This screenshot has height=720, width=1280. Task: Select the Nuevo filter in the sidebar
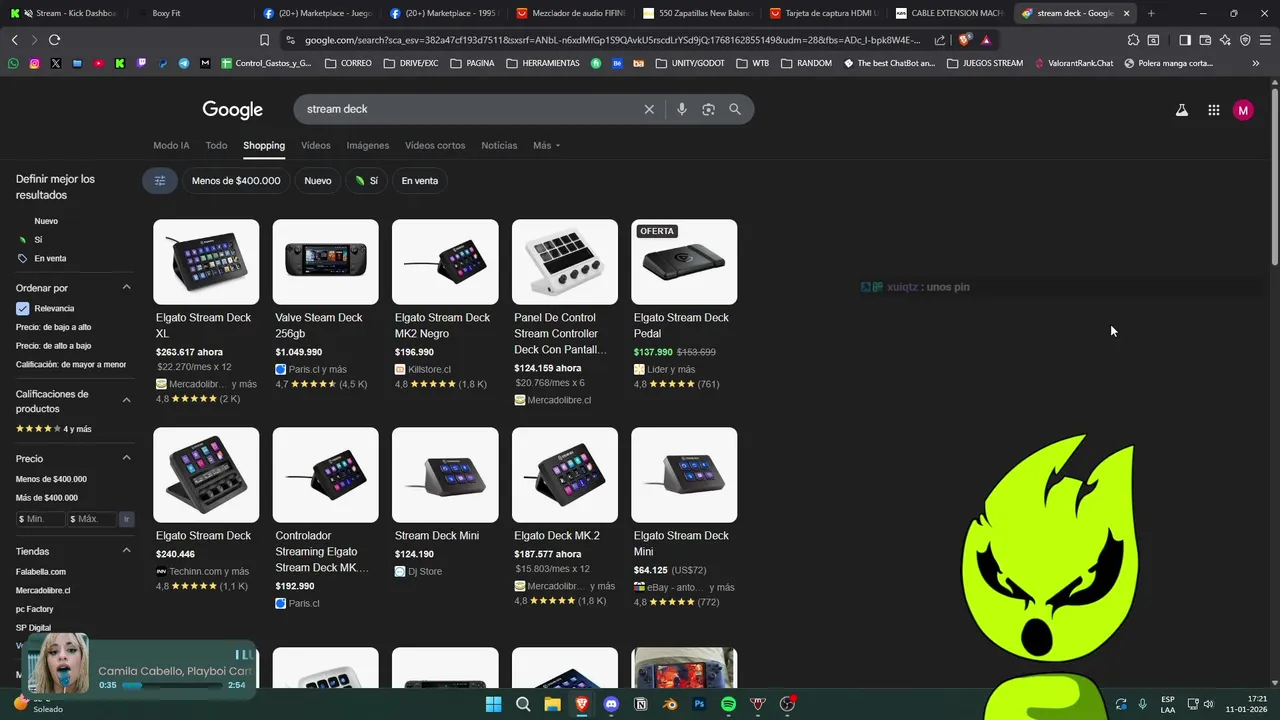coord(46,221)
